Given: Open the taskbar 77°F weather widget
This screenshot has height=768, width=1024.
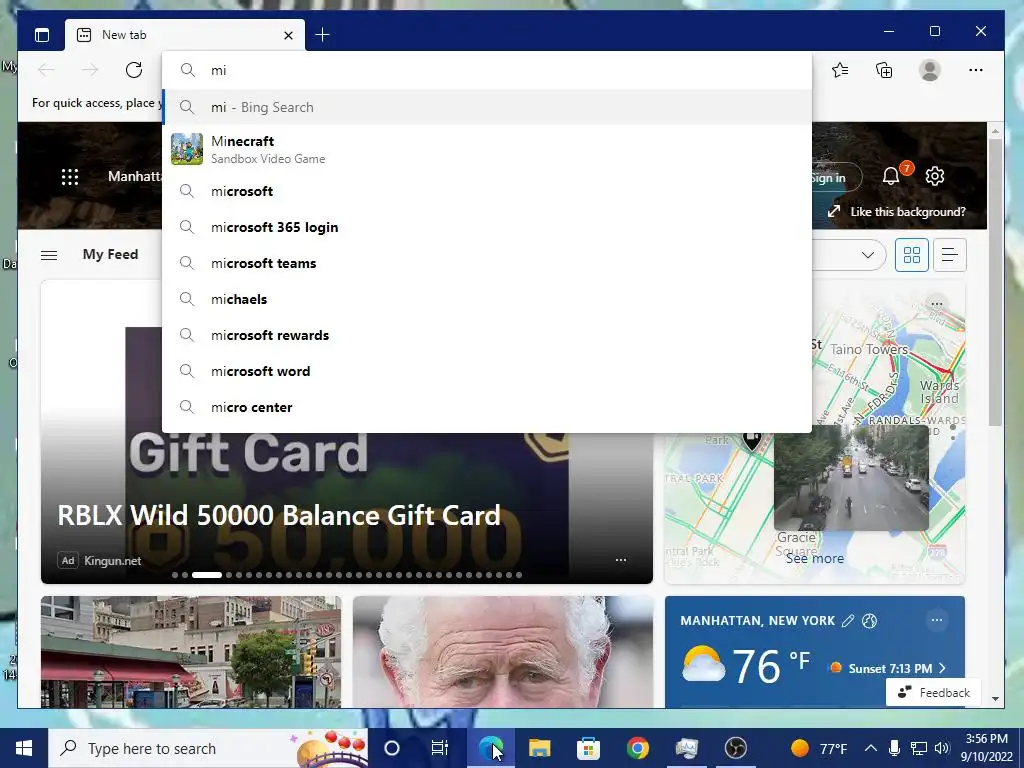Looking at the screenshot, I should (818, 748).
